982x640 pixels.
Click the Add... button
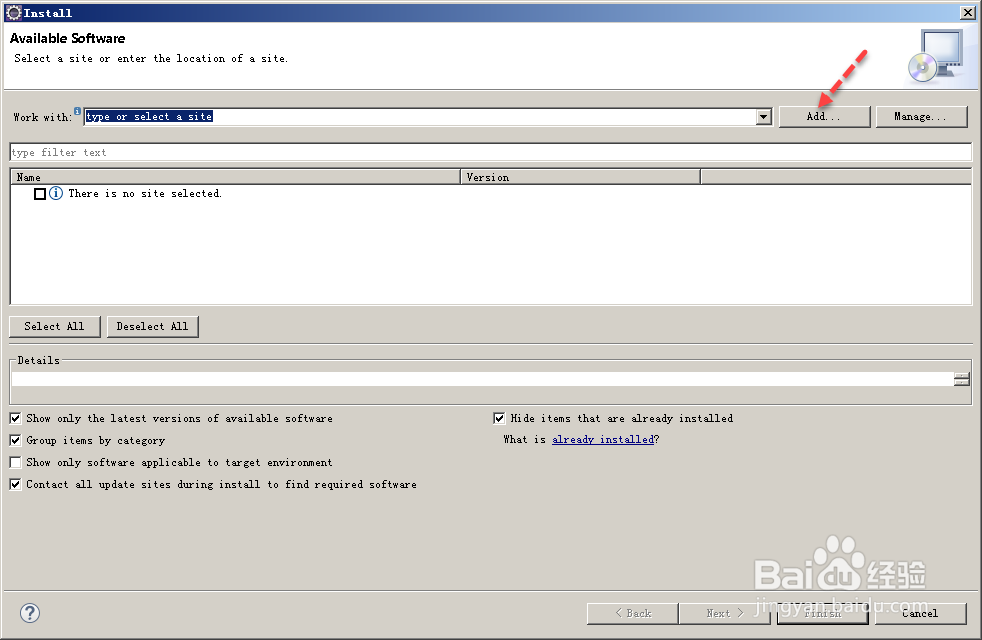[x=824, y=116]
